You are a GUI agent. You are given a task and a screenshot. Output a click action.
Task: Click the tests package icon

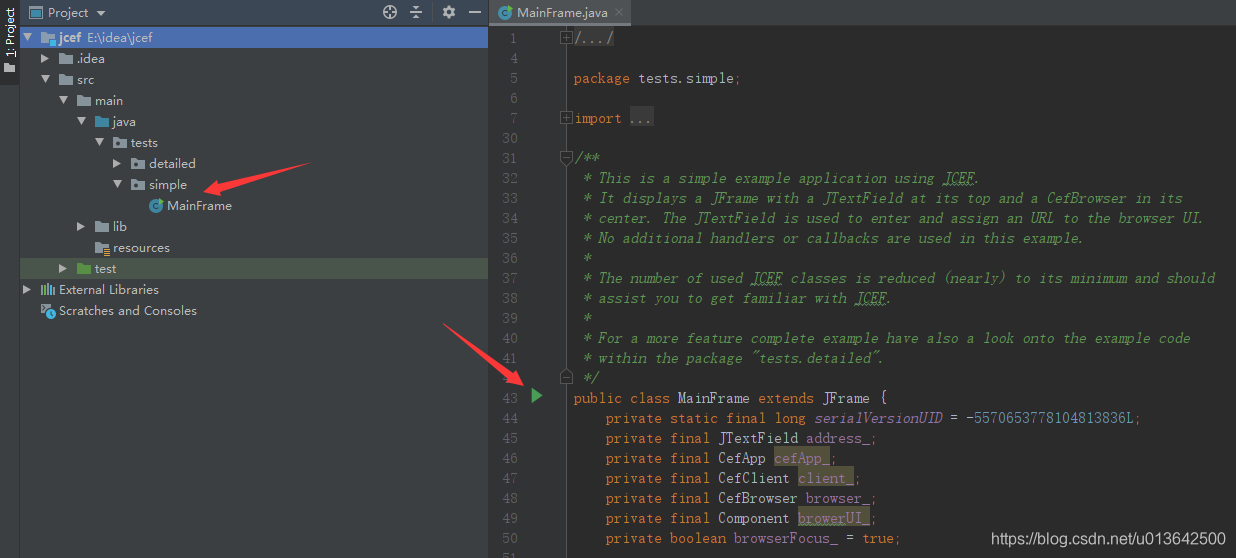(120, 142)
